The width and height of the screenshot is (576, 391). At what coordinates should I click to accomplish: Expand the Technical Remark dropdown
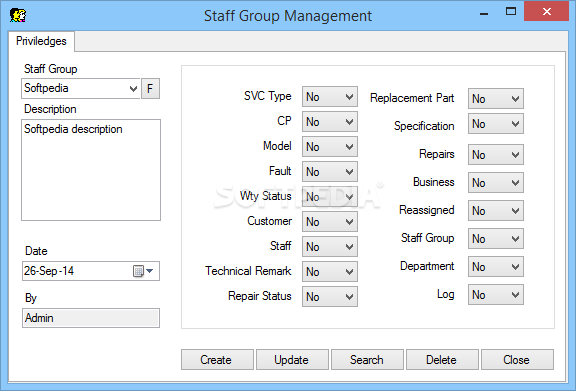pyautogui.click(x=330, y=272)
